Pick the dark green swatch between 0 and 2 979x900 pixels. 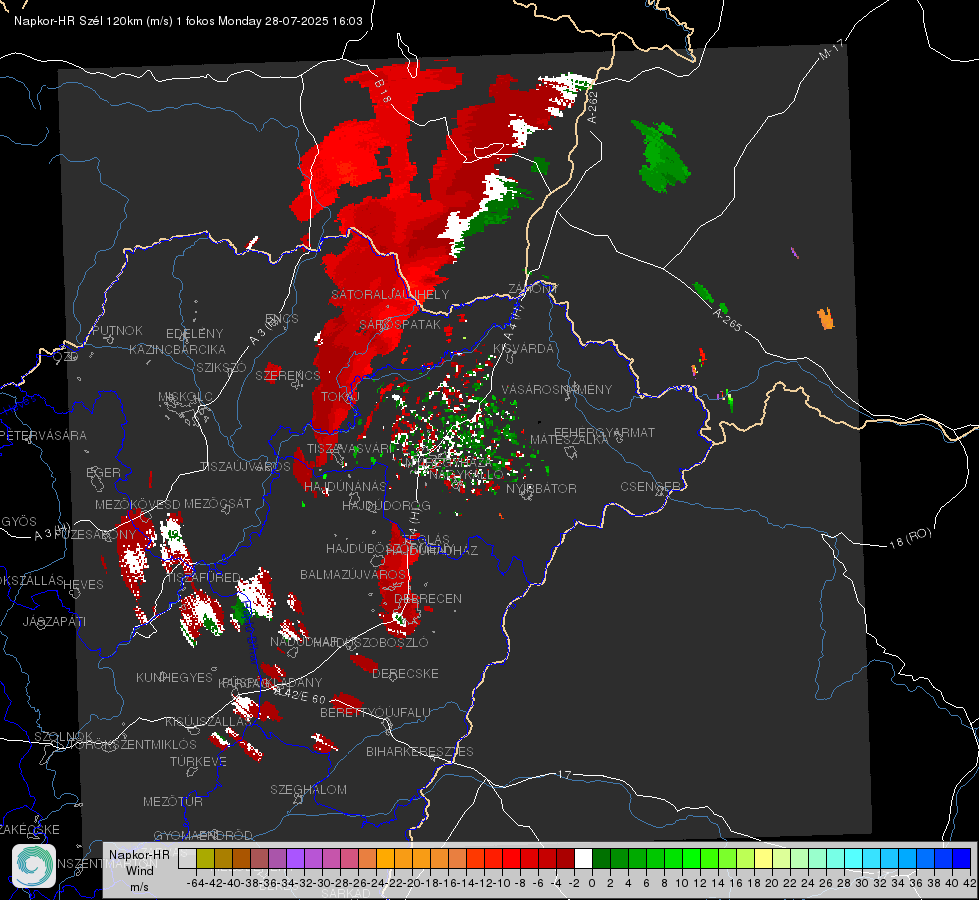tap(601, 858)
